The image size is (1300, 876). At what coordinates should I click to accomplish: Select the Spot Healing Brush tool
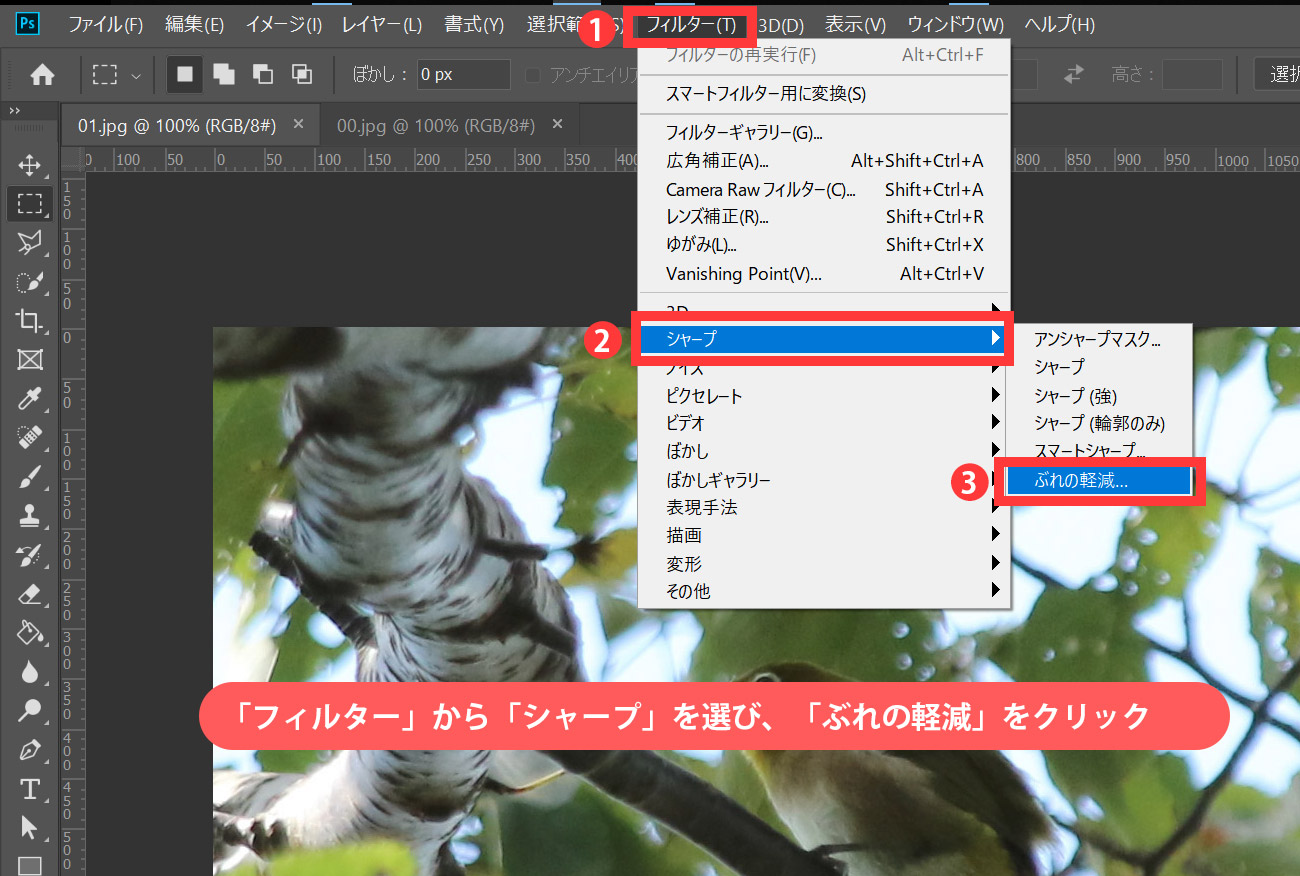(x=29, y=437)
